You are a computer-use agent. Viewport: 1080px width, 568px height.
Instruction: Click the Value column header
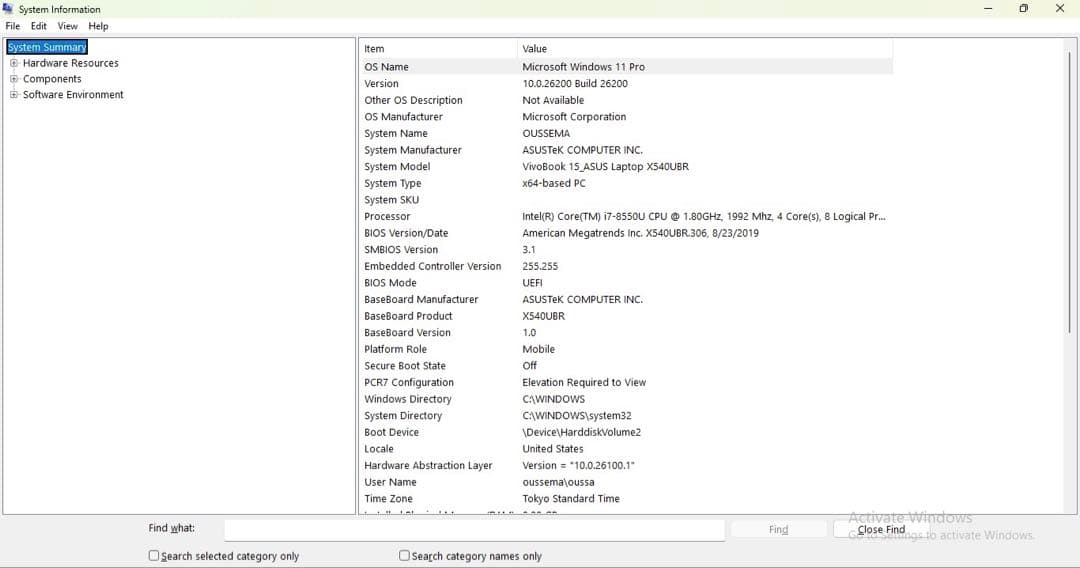tap(705, 49)
